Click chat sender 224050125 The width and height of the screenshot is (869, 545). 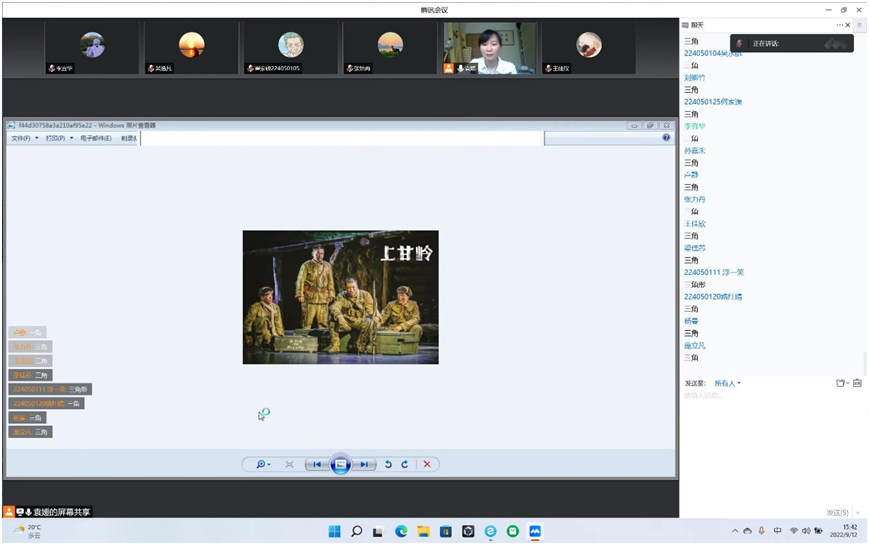[713, 101]
